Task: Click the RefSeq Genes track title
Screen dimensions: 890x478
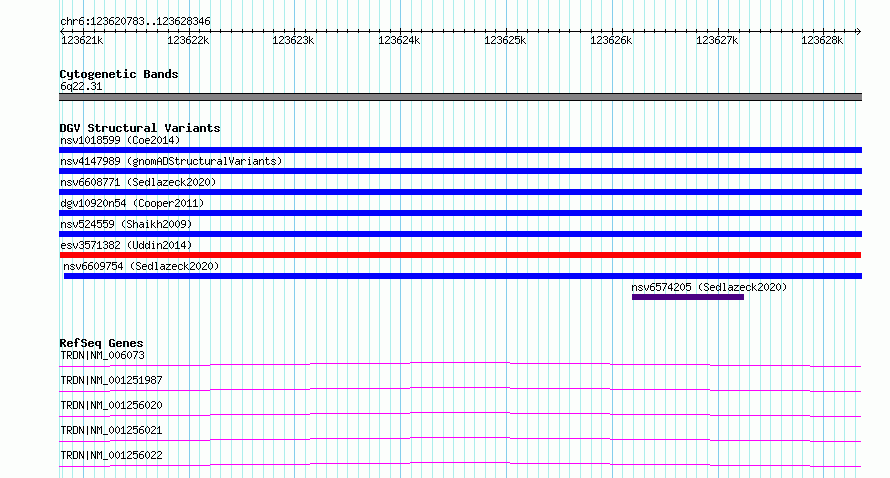Action: (x=101, y=343)
